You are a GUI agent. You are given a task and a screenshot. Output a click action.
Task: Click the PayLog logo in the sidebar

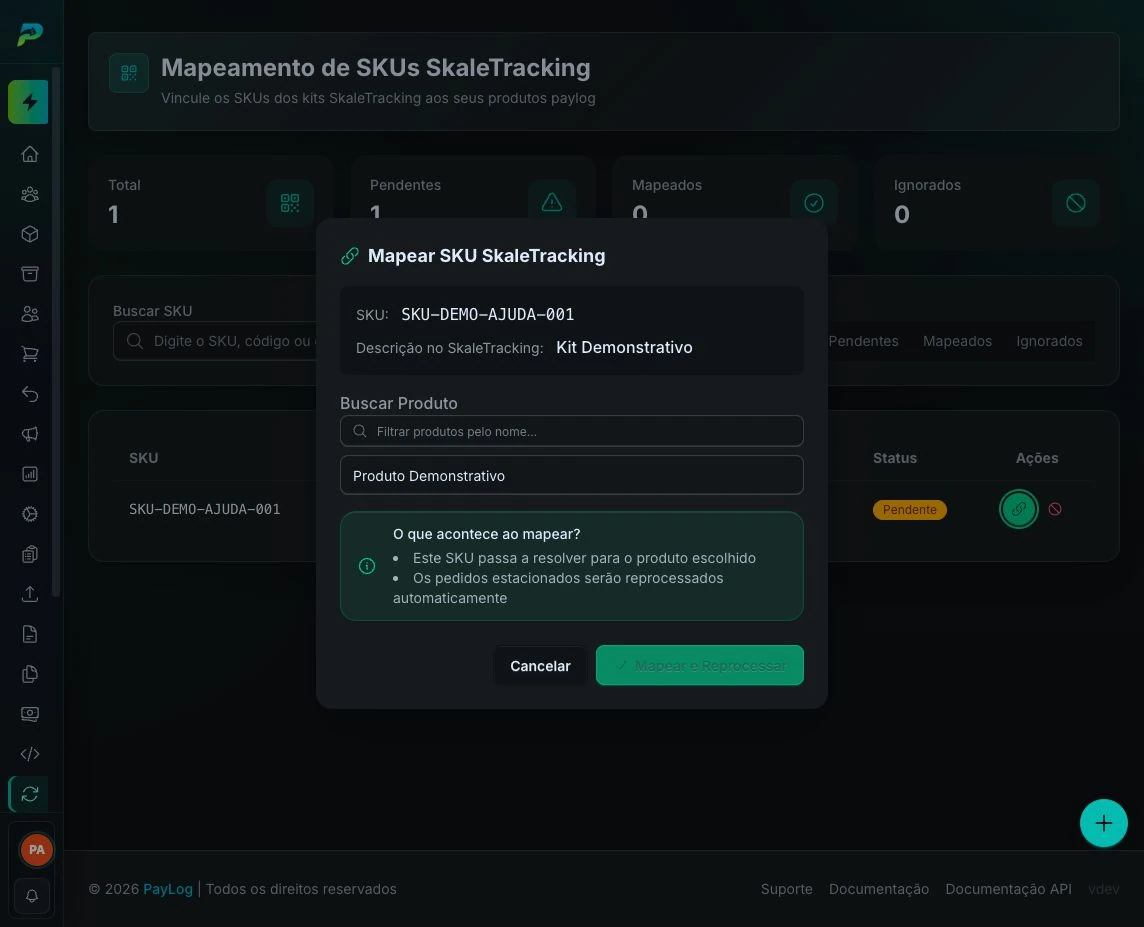click(30, 34)
